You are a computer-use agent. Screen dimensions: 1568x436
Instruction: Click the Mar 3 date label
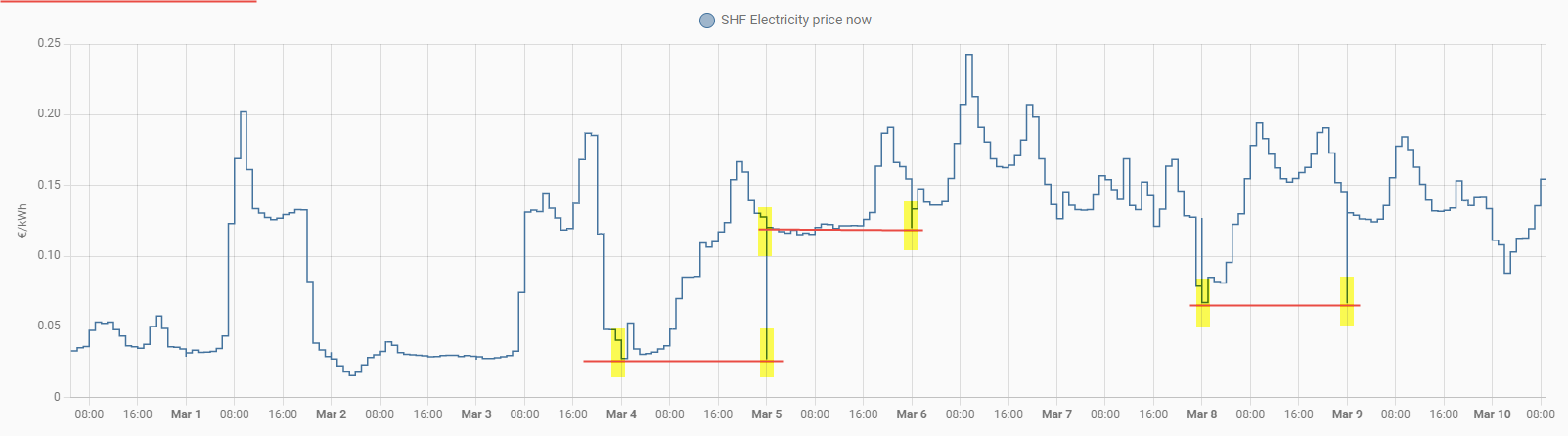[476, 414]
